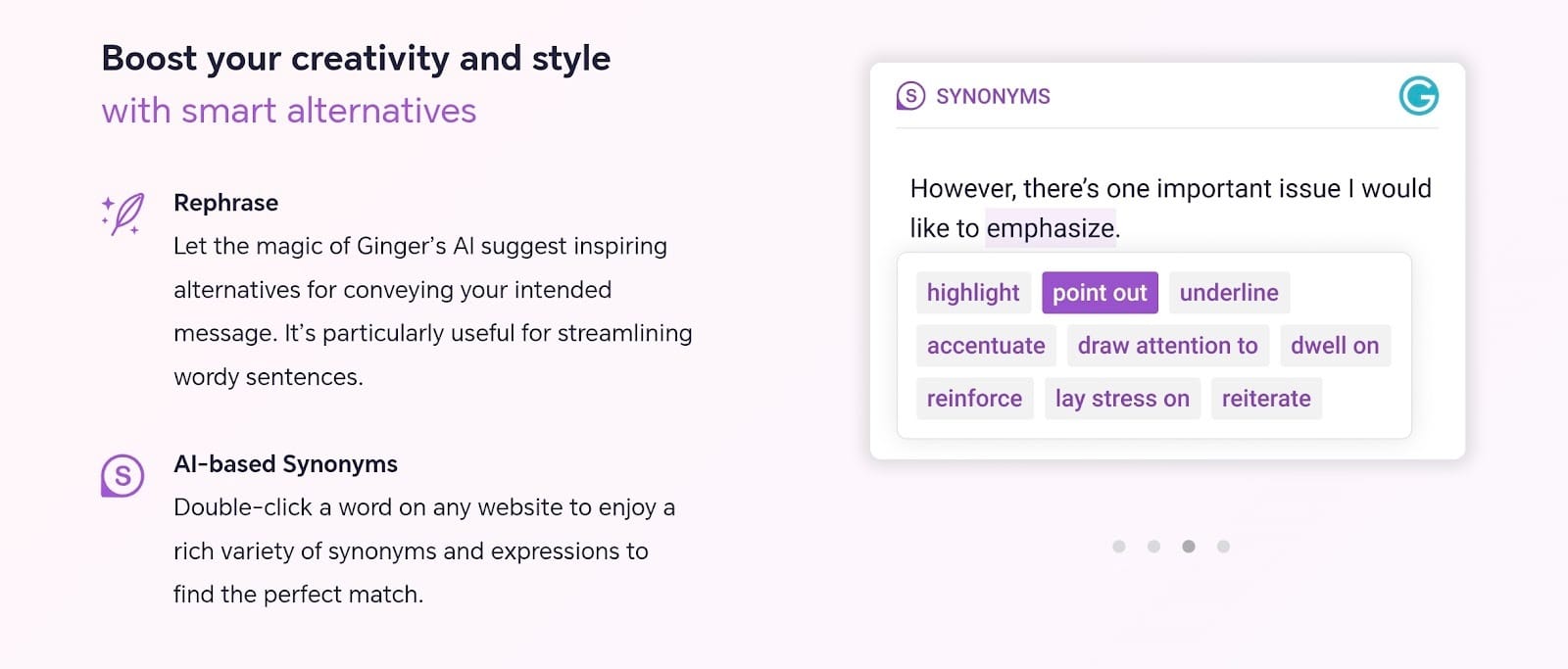Select the active third carousel dot
The image size is (1568, 669).
1189,547
